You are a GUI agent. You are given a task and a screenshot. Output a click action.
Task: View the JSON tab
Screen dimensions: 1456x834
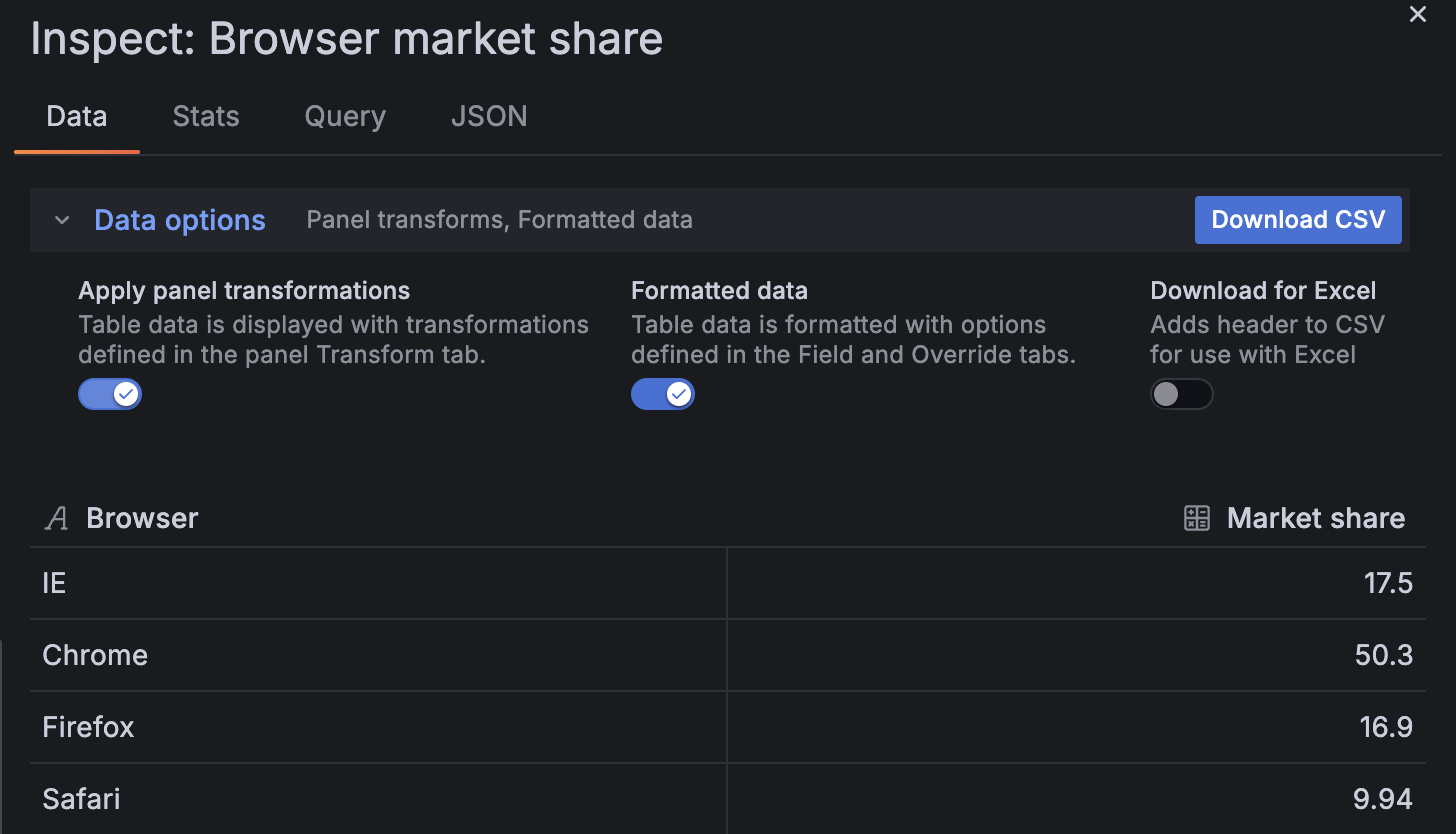pos(489,116)
